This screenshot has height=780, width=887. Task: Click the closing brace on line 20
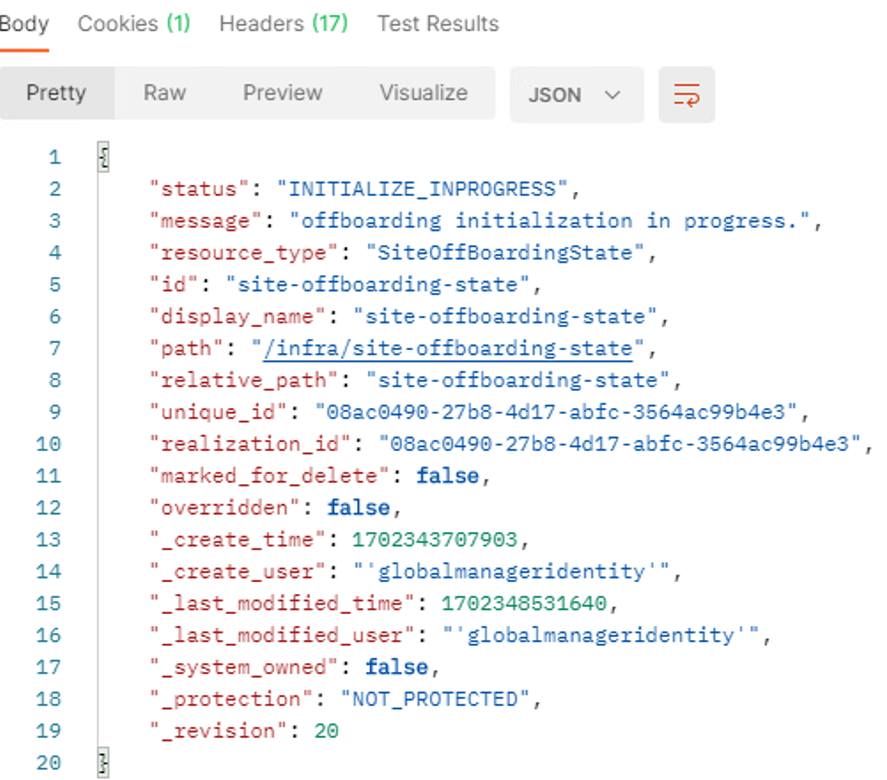point(103,762)
